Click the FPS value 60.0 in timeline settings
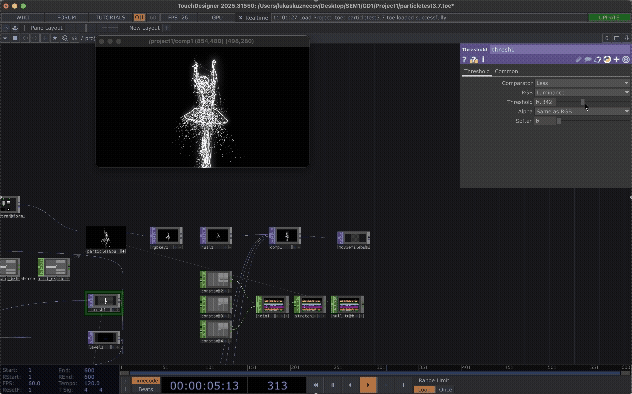Screen dimensions: 632x394 click(34, 383)
